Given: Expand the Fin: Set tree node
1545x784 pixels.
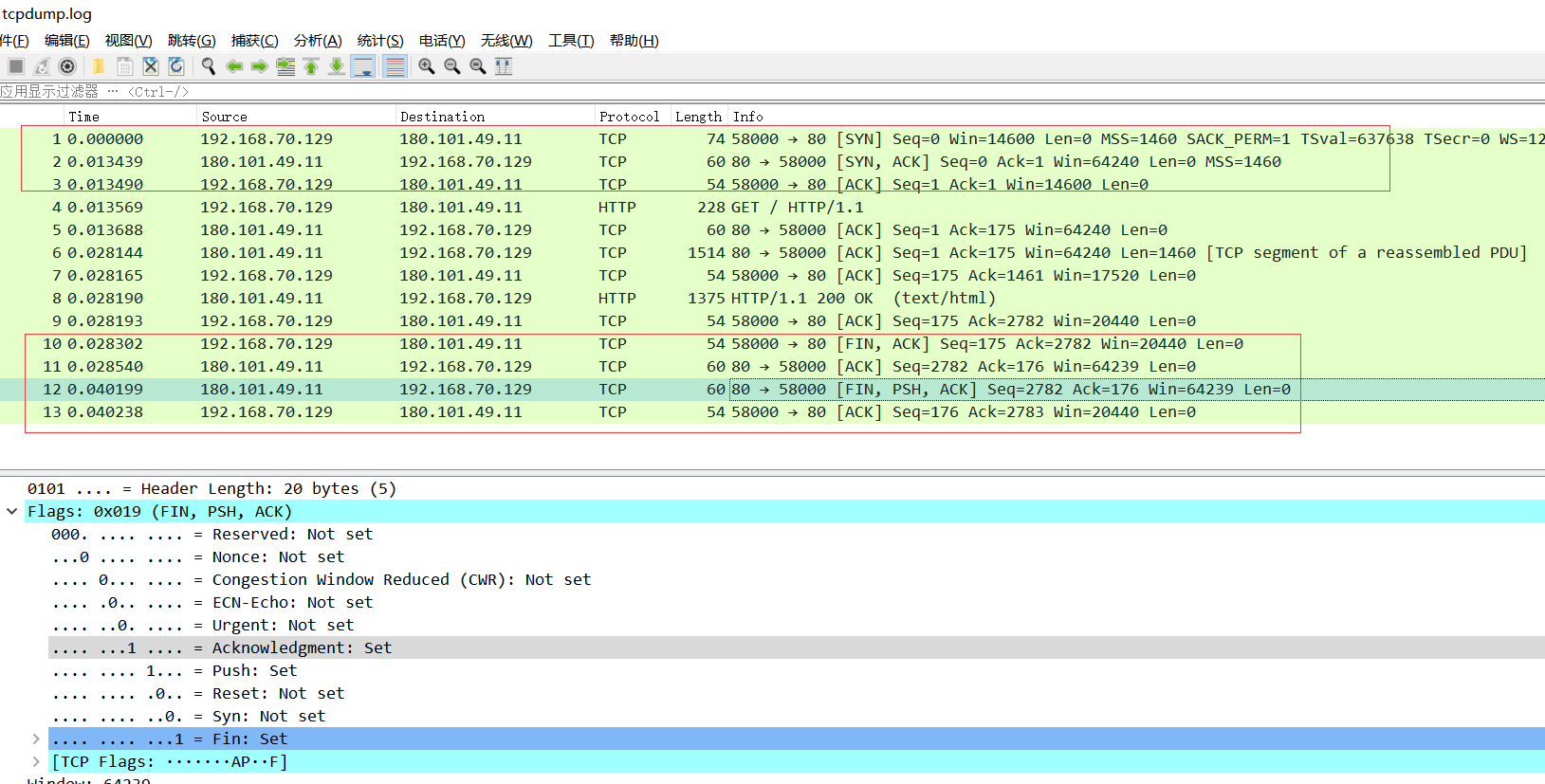Looking at the screenshot, I should (x=36, y=739).
